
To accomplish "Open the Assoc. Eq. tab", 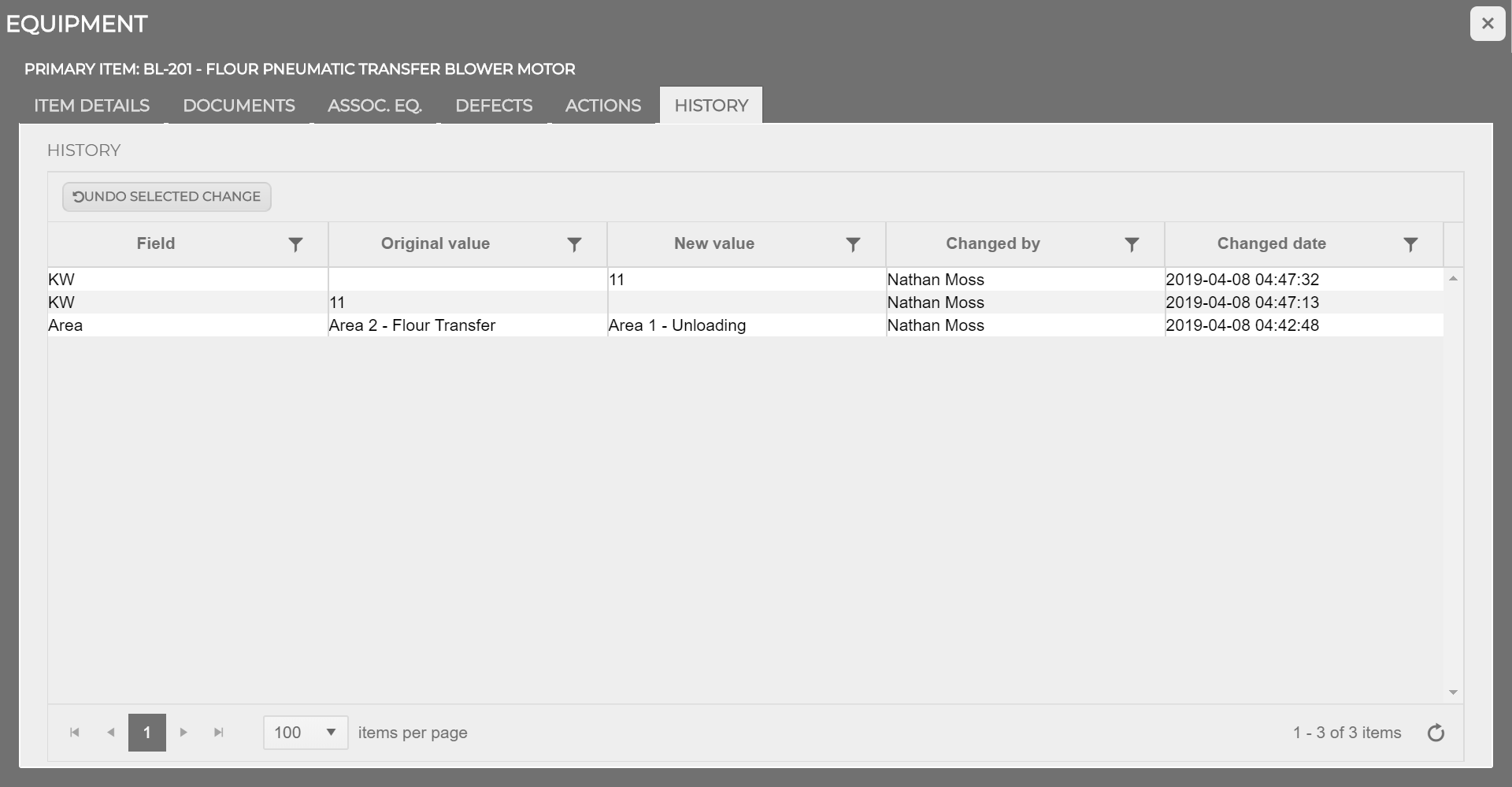I will click(375, 106).
